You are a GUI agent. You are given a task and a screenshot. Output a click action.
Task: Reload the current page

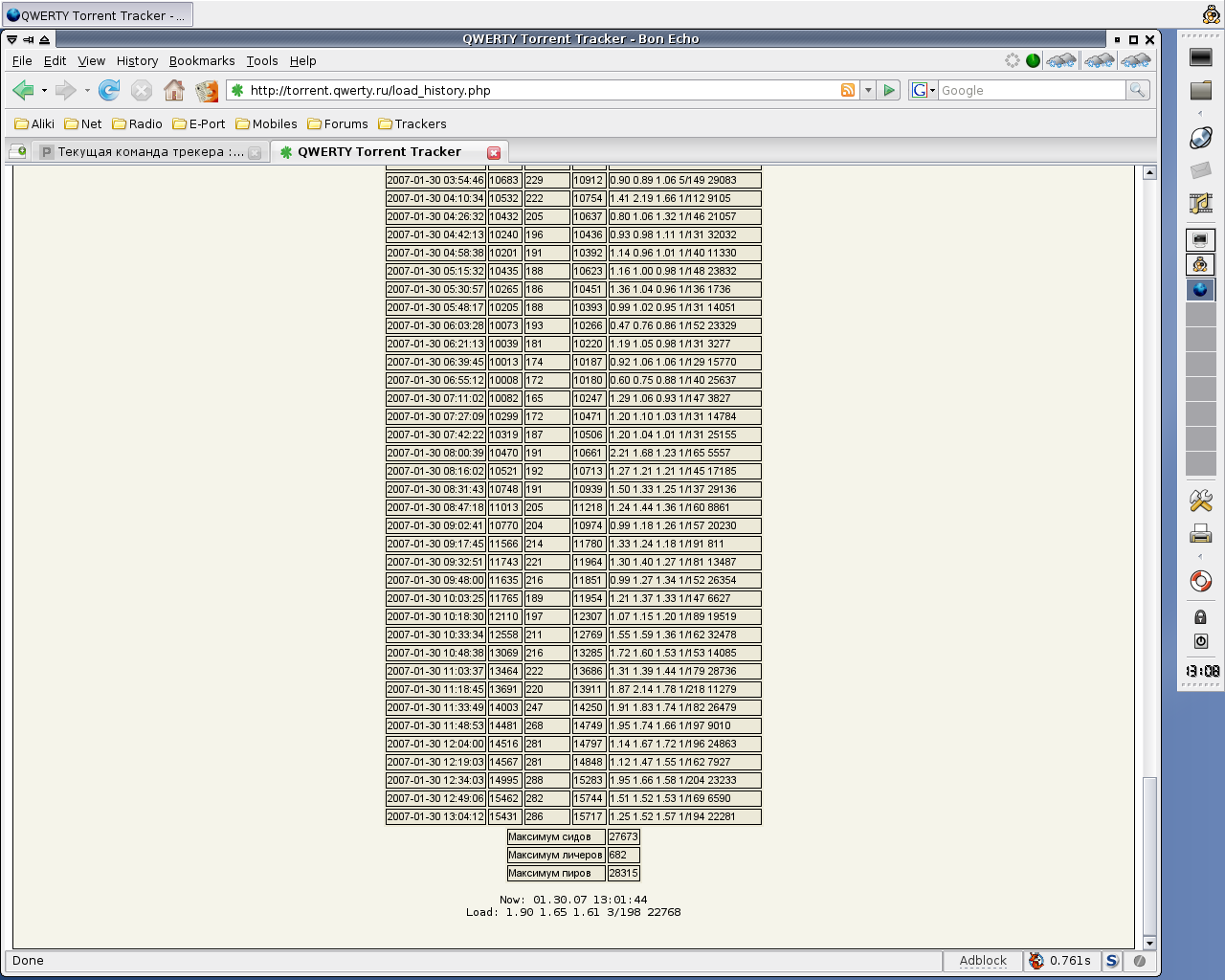109,91
